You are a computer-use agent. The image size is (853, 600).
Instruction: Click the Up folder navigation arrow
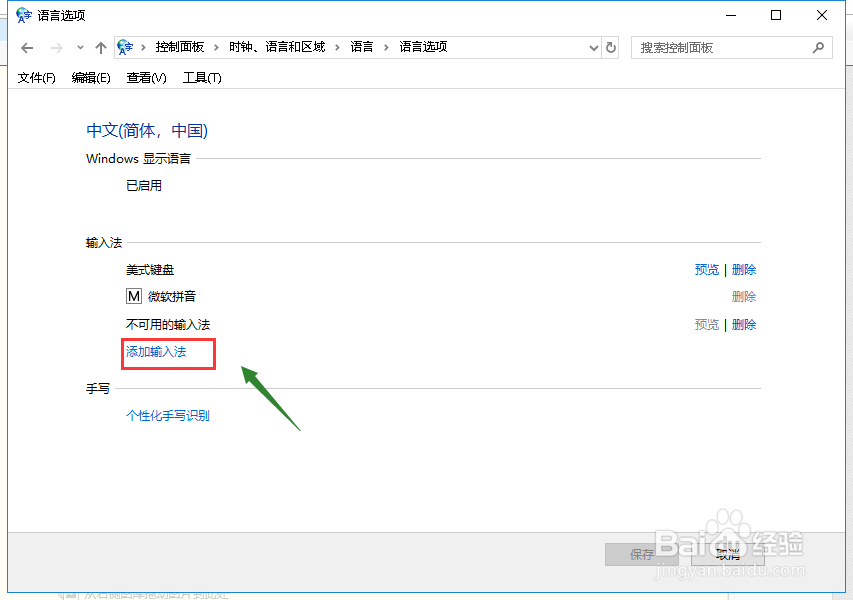point(100,47)
